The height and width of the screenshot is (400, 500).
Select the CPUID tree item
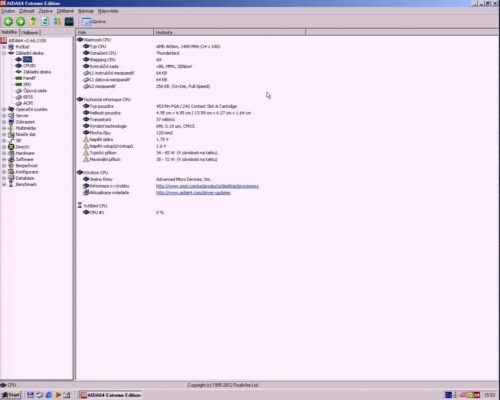[29, 66]
